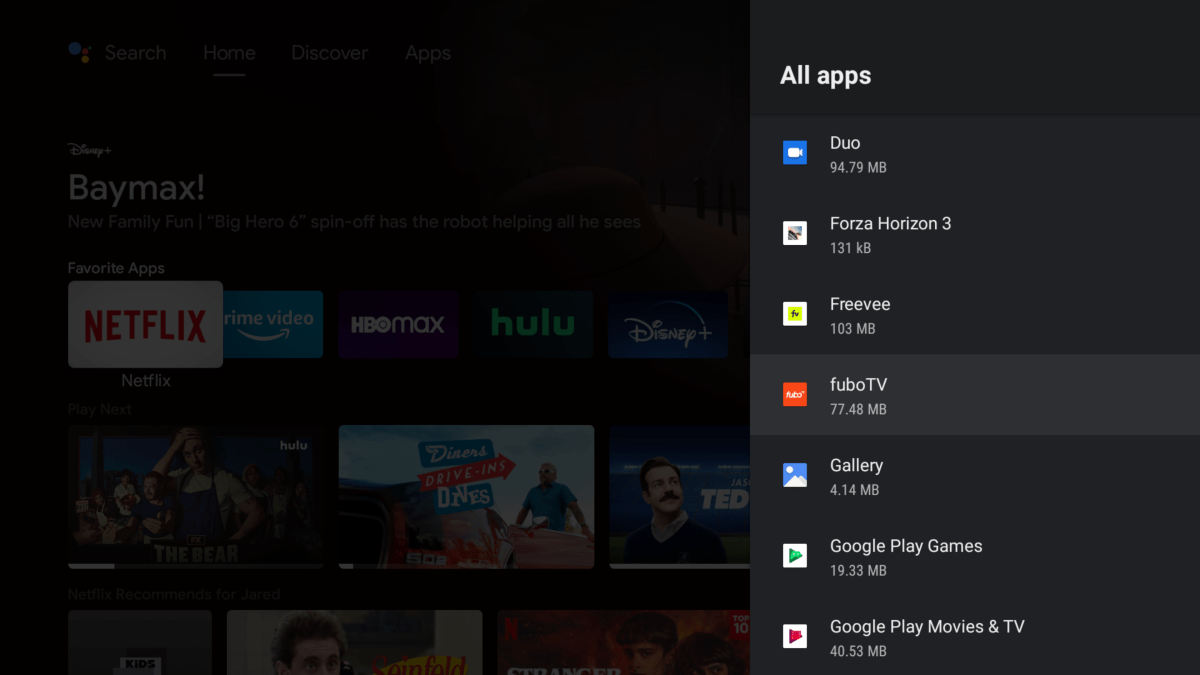Click the Google Play Movies & TV icon

pos(795,636)
